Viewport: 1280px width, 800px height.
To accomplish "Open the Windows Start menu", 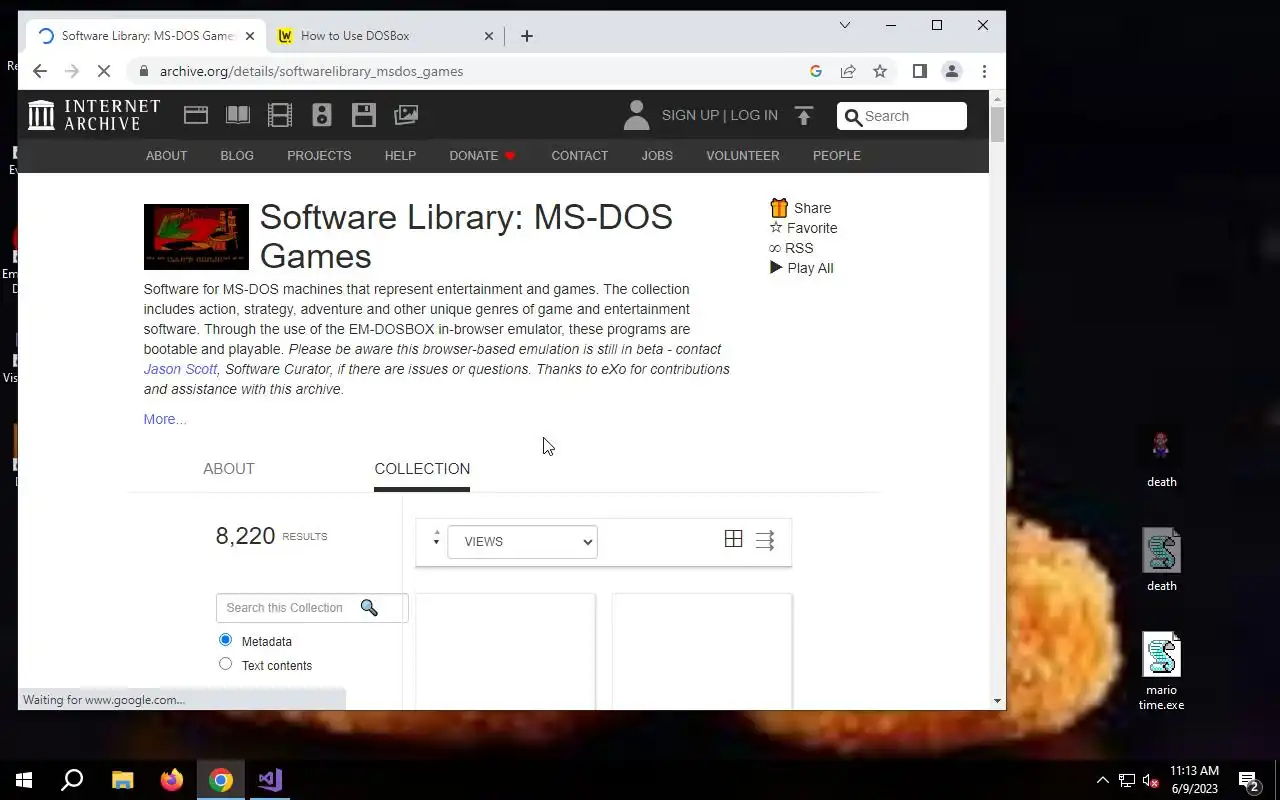I will click(x=24, y=780).
